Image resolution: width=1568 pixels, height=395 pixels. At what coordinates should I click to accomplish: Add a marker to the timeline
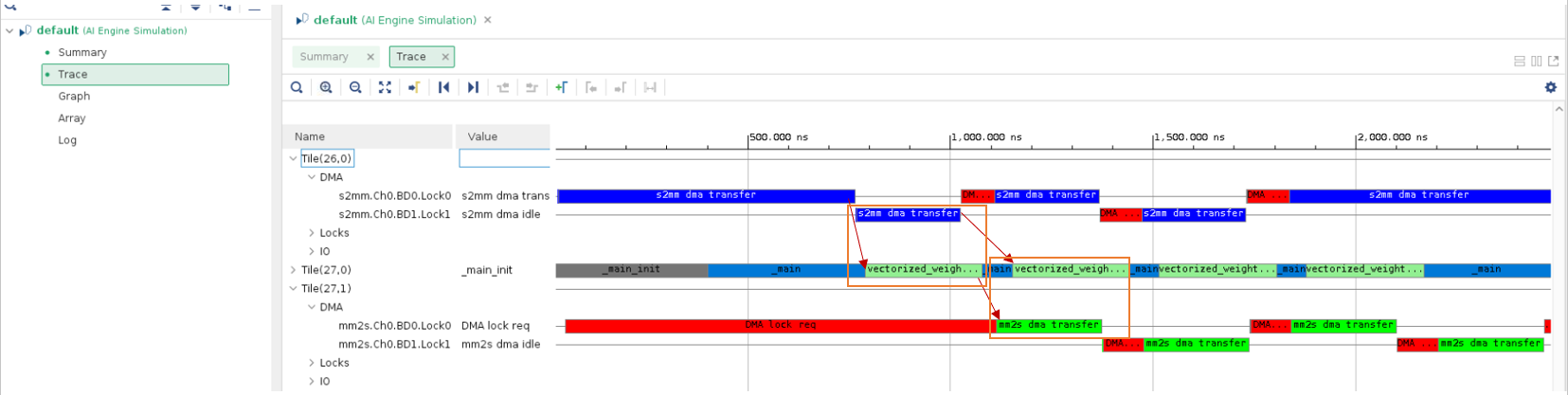[x=561, y=87]
